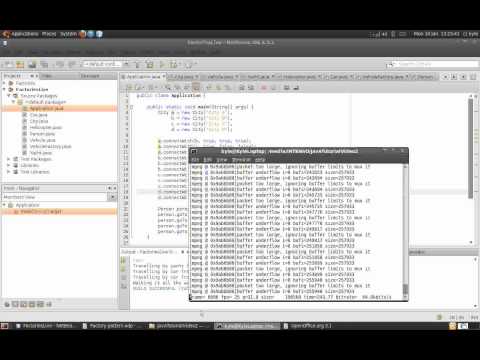
Task: Expand the Libraries node
Action: [x=9, y=165]
